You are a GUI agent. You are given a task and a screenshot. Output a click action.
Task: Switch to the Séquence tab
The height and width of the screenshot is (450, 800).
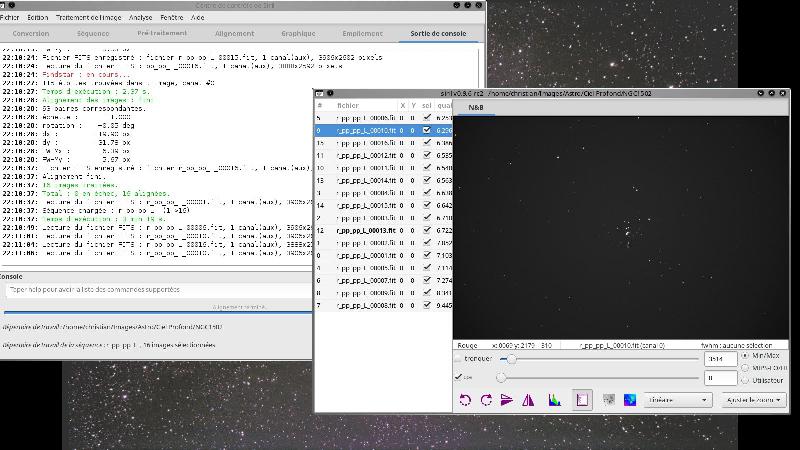pyautogui.click(x=93, y=33)
